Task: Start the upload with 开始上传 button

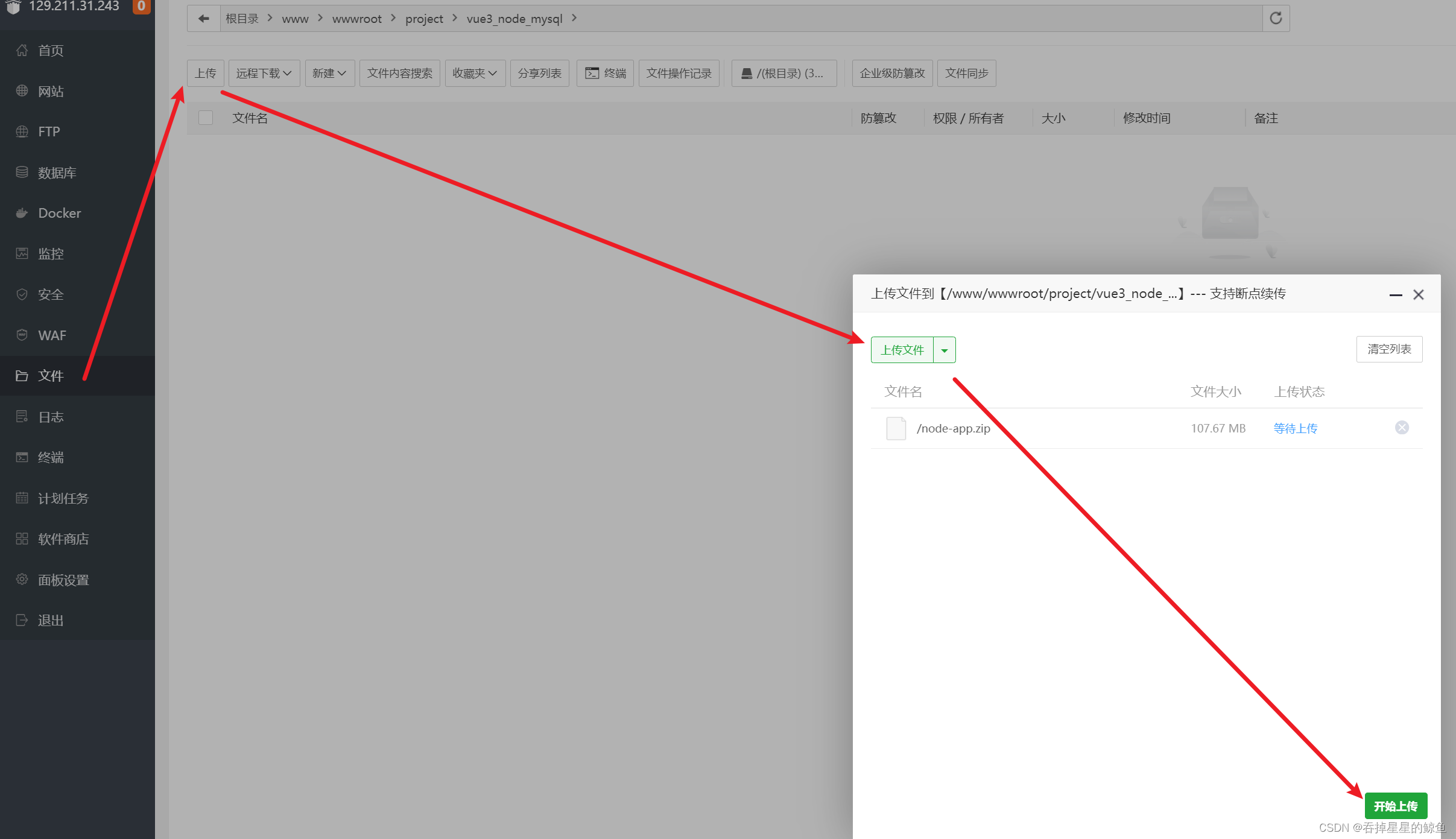Action: click(1395, 805)
